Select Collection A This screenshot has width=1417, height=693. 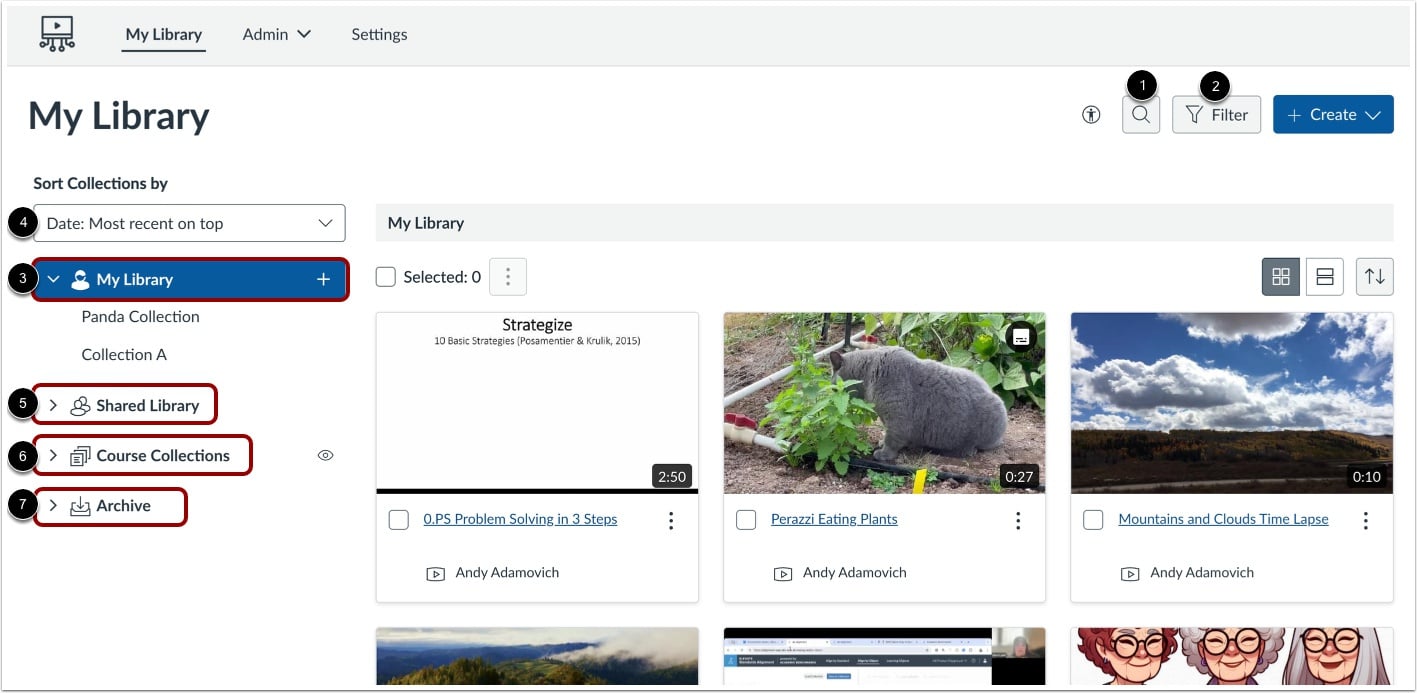[124, 355]
